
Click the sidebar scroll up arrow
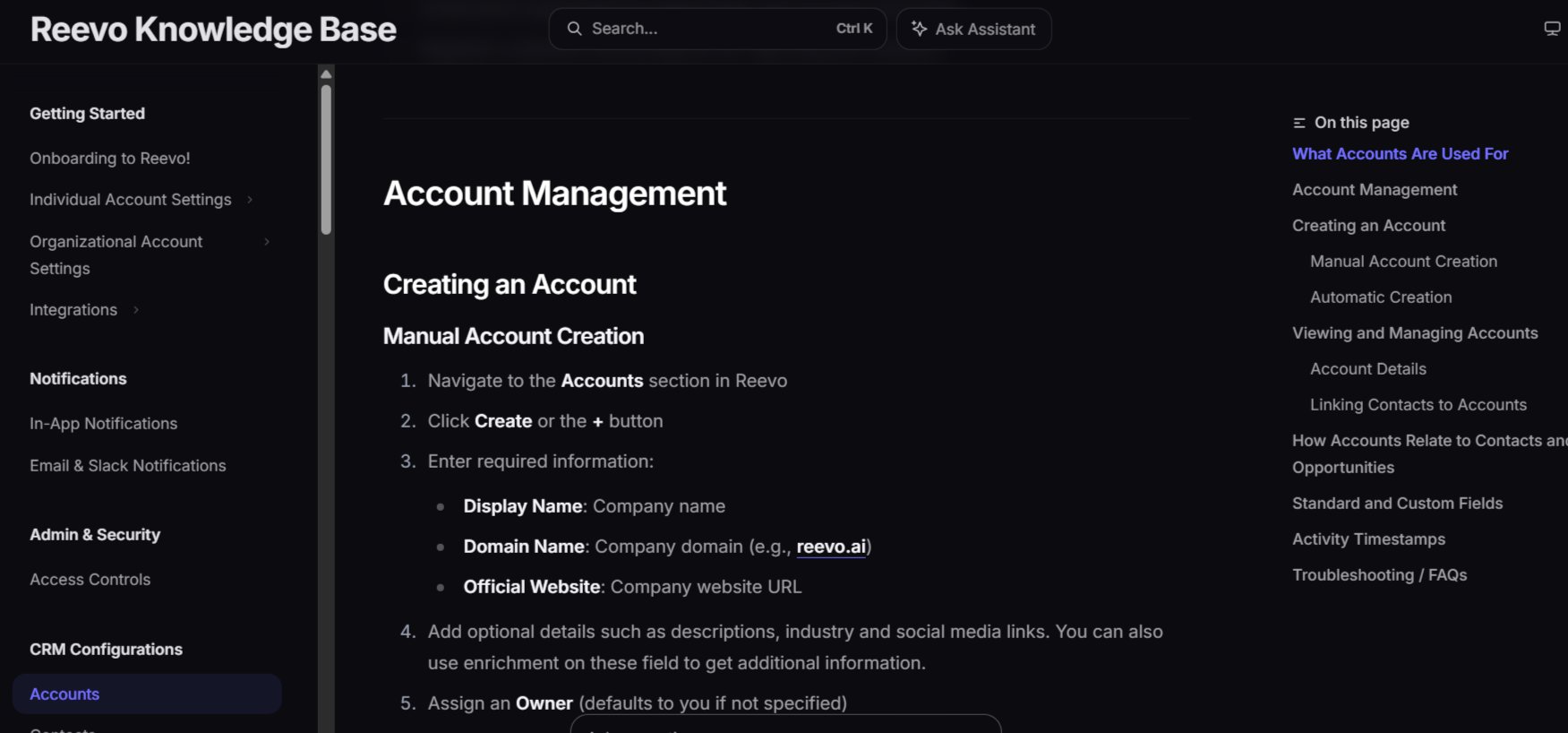pos(326,73)
